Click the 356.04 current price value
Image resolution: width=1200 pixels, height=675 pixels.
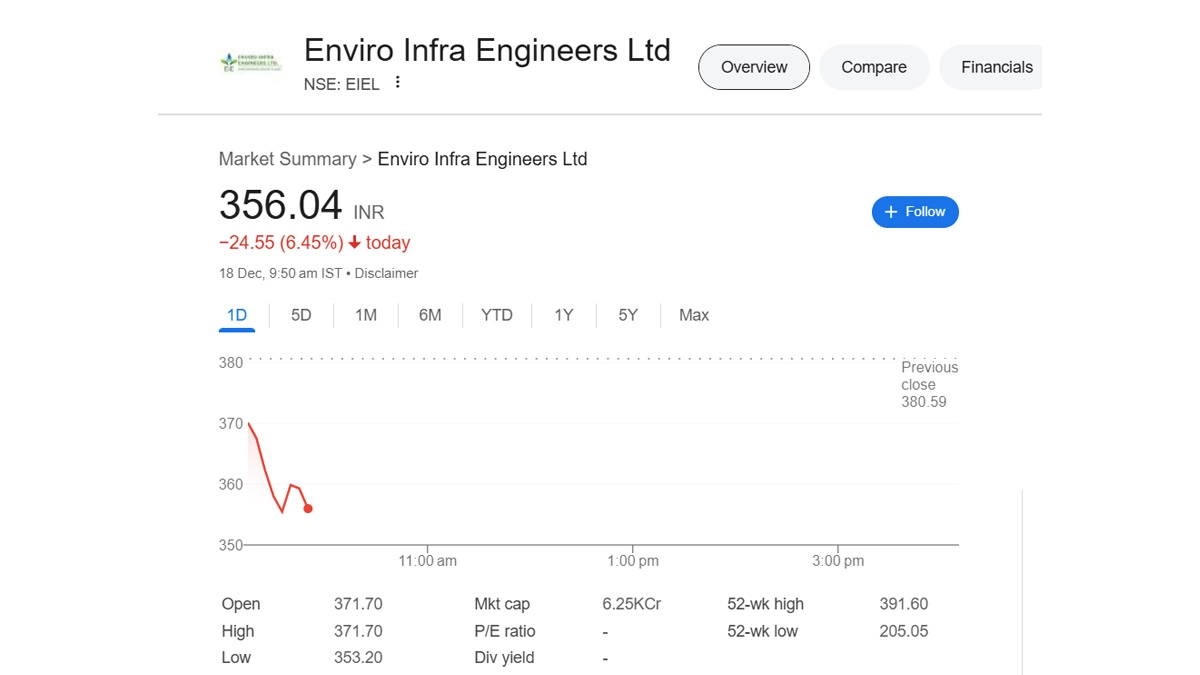click(x=280, y=205)
